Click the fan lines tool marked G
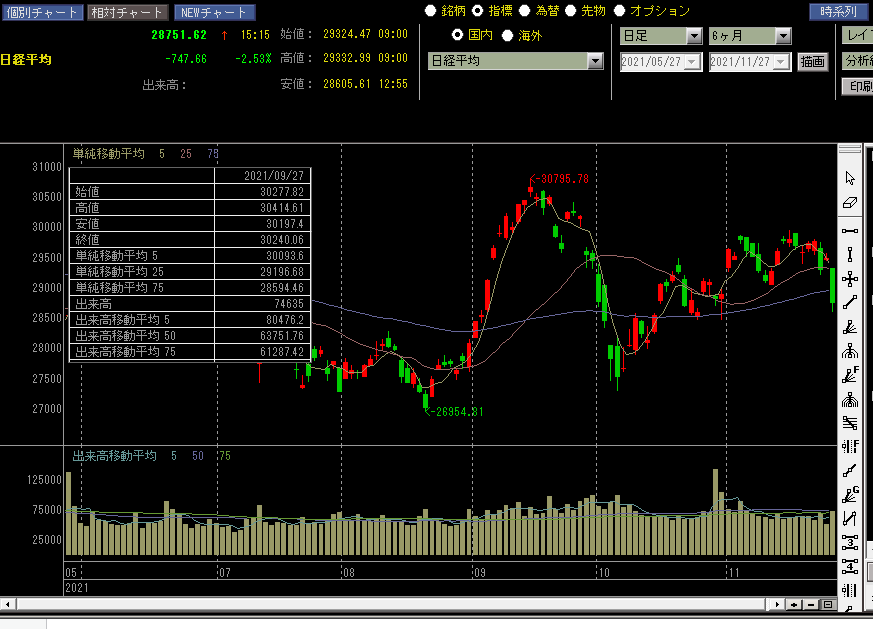 [850, 494]
